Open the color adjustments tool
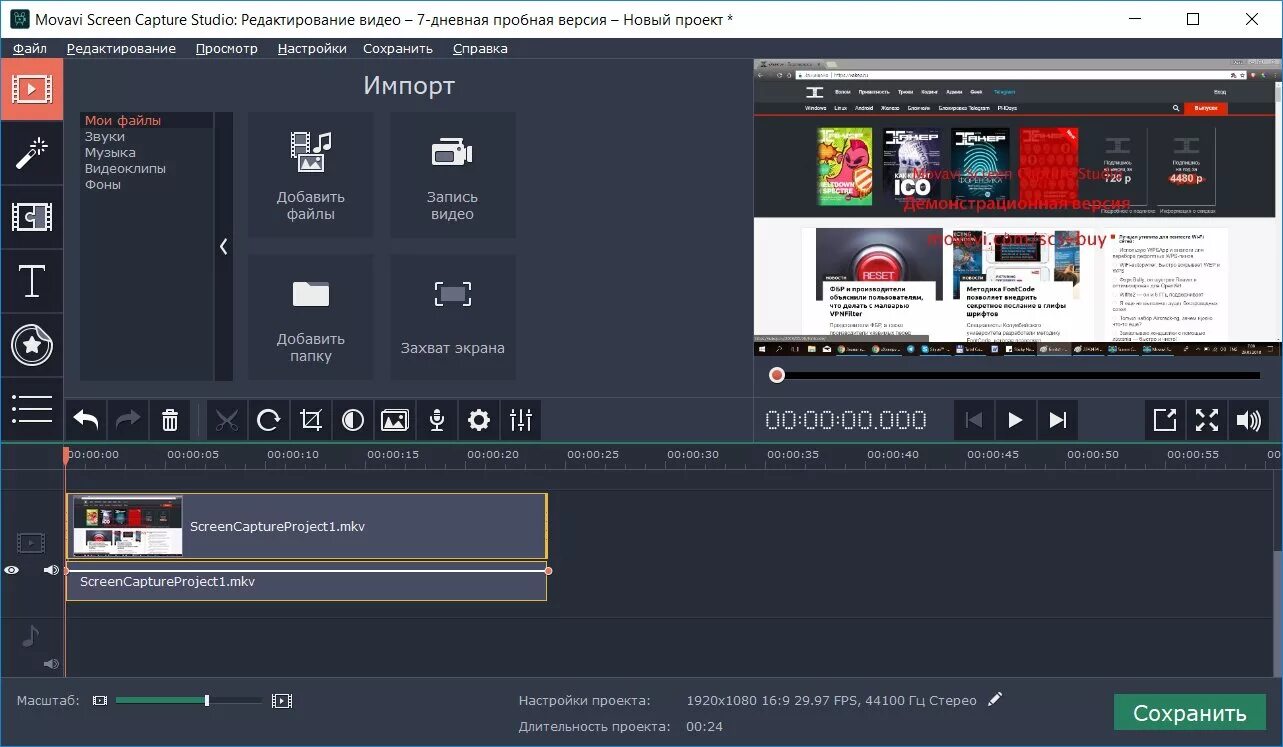The image size is (1283, 747). click(x=353, y=420)
